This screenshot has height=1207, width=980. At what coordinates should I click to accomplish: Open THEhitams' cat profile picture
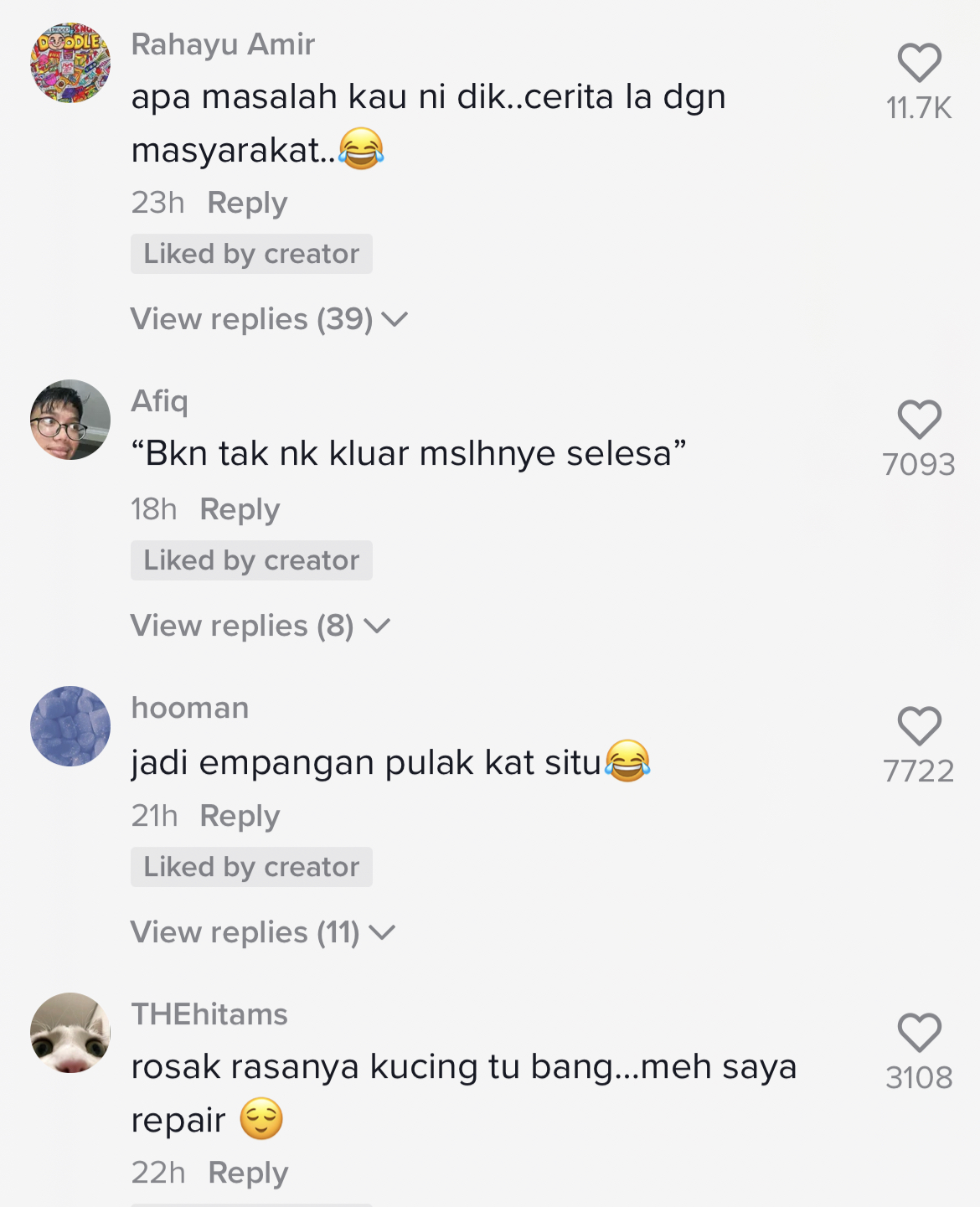(x=70, y=1033)
